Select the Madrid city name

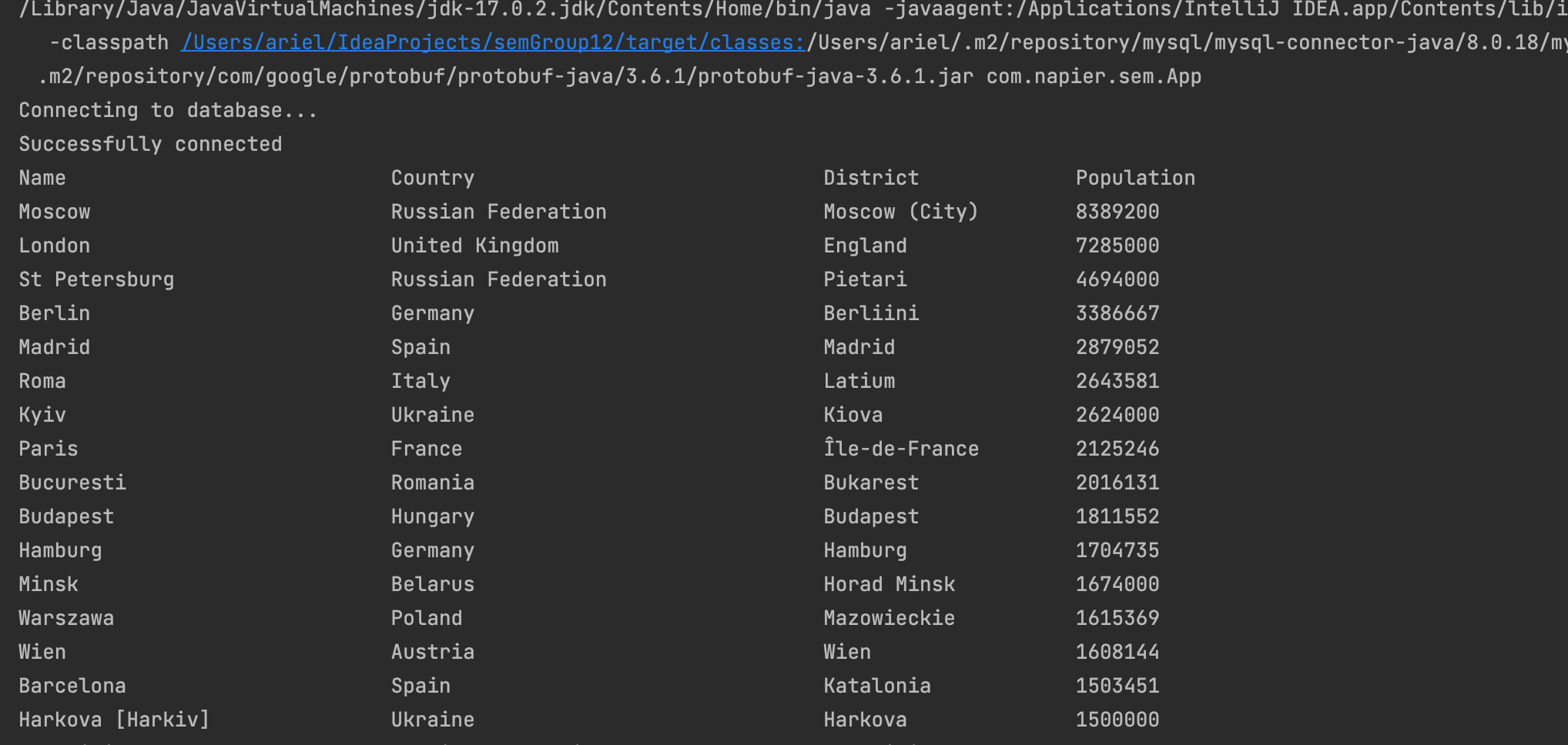click(x=55, y=347)
